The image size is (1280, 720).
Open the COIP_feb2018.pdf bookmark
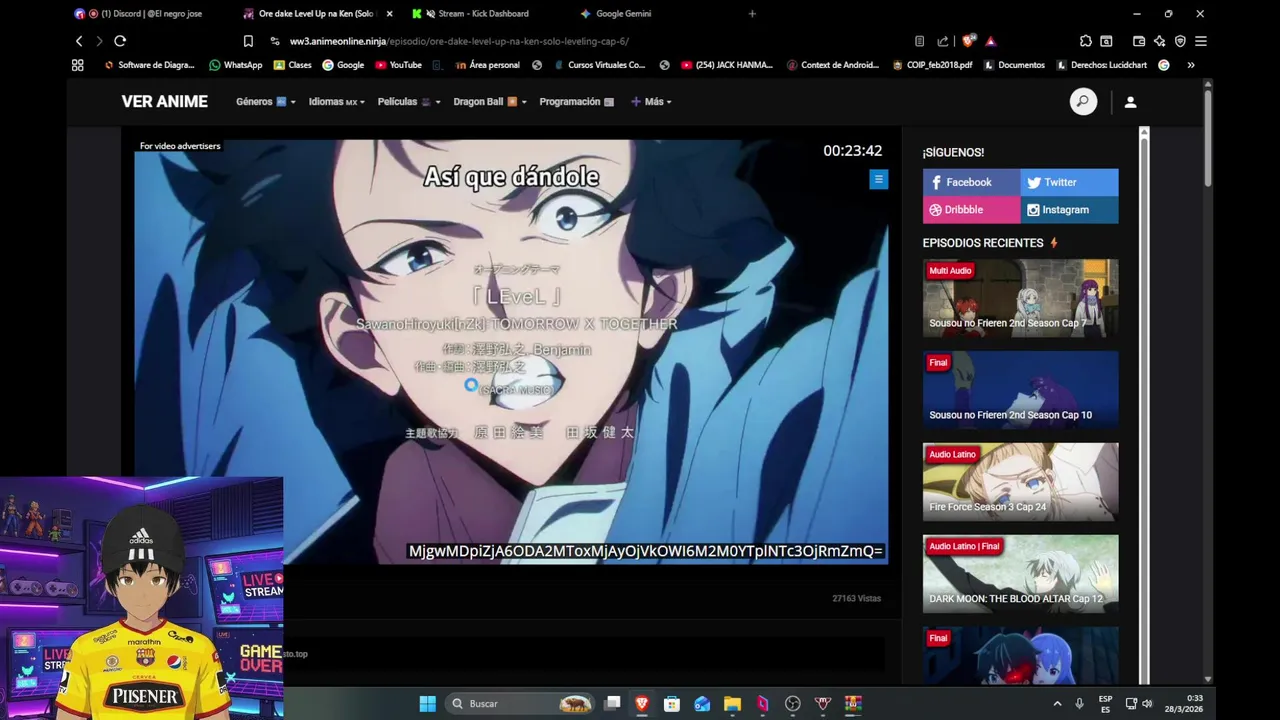[931, 65]
